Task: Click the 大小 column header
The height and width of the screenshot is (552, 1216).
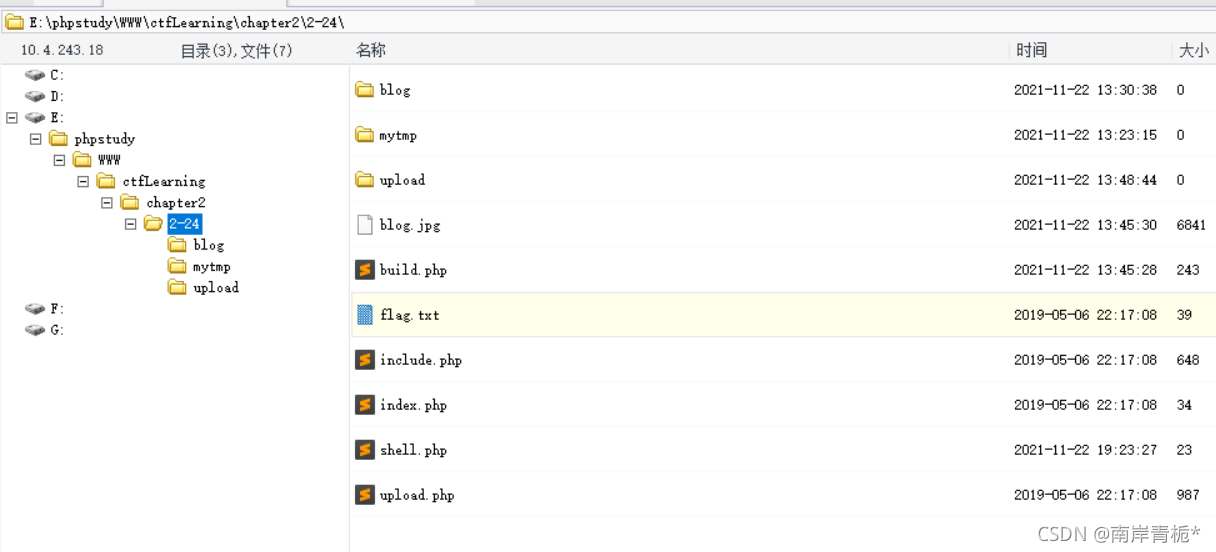Action: pos(1194,50)
